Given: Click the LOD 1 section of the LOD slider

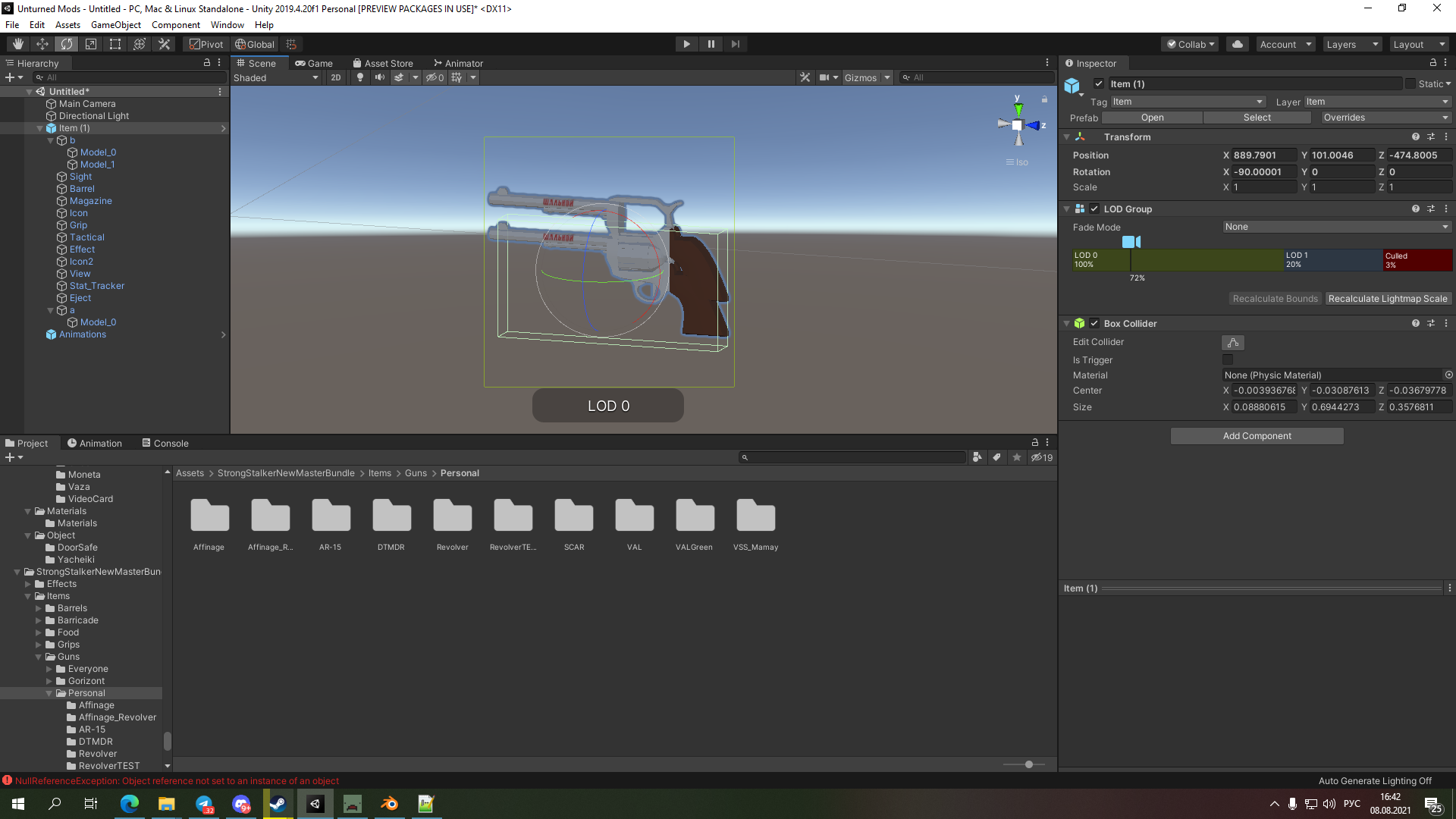Looking at the screenshot, I should (1333, 260).
